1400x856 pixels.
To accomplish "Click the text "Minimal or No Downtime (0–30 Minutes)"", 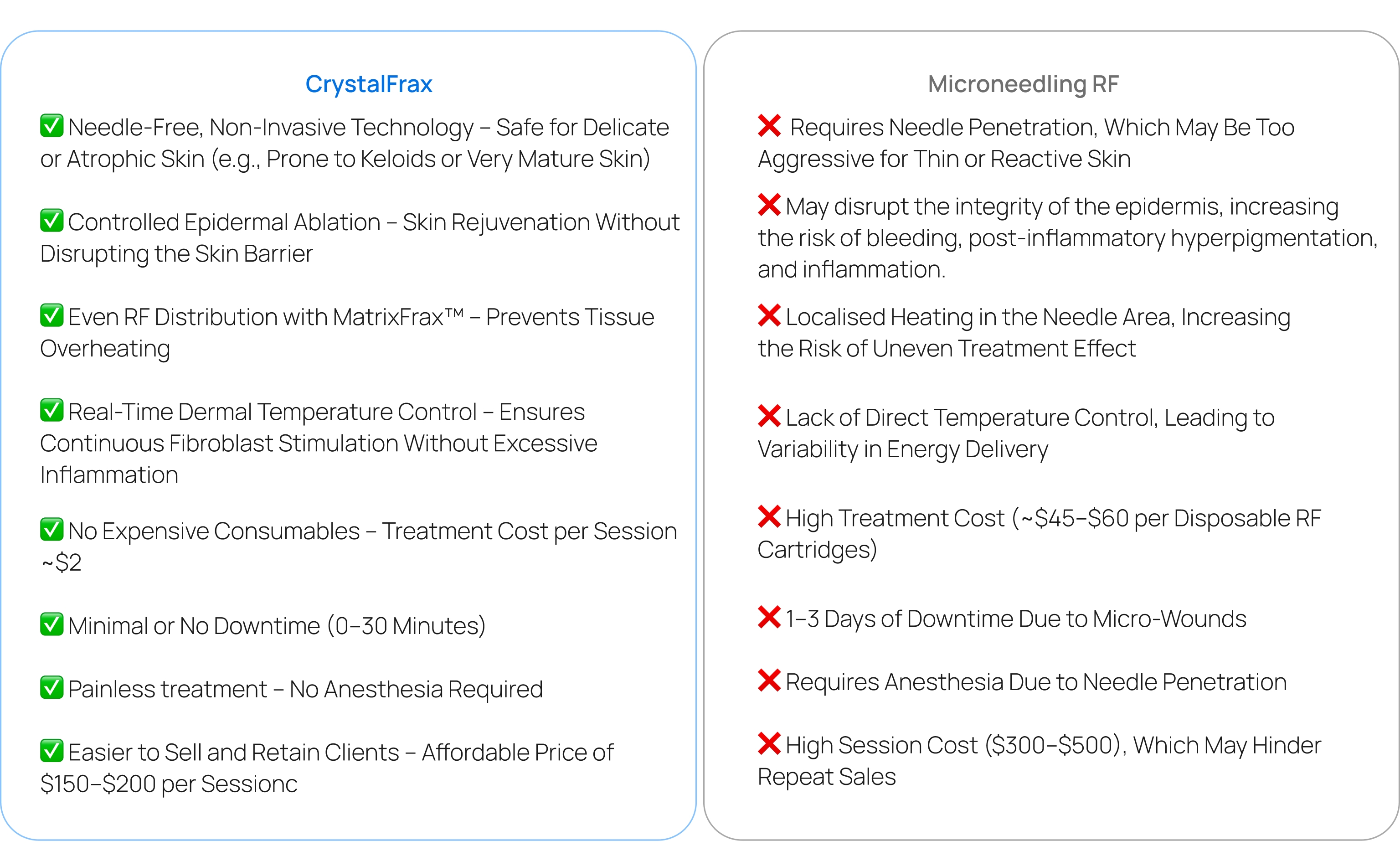I will 277,626.
